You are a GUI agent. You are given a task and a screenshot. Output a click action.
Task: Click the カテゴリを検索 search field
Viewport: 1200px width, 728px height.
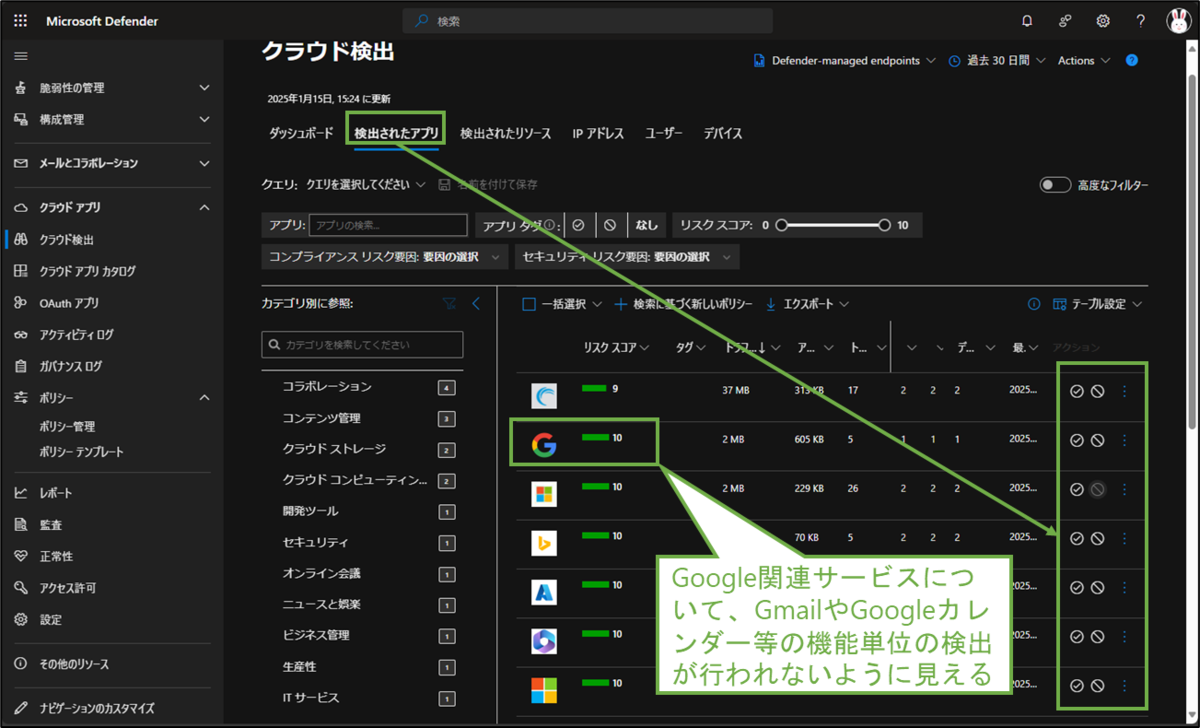pyautogui.click(x=361, y=344)
